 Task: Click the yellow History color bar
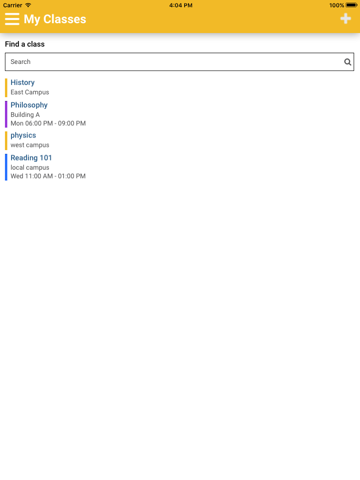pyautogui.click(x=6, y=88)
